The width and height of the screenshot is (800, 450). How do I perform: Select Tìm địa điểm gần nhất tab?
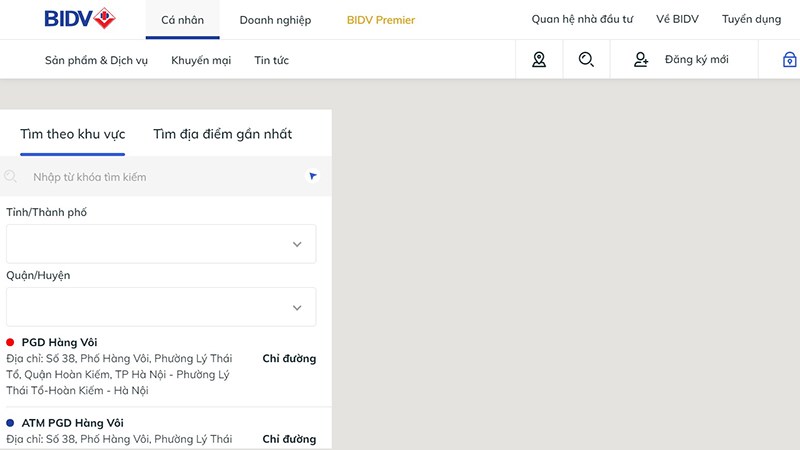pos(222,134)
